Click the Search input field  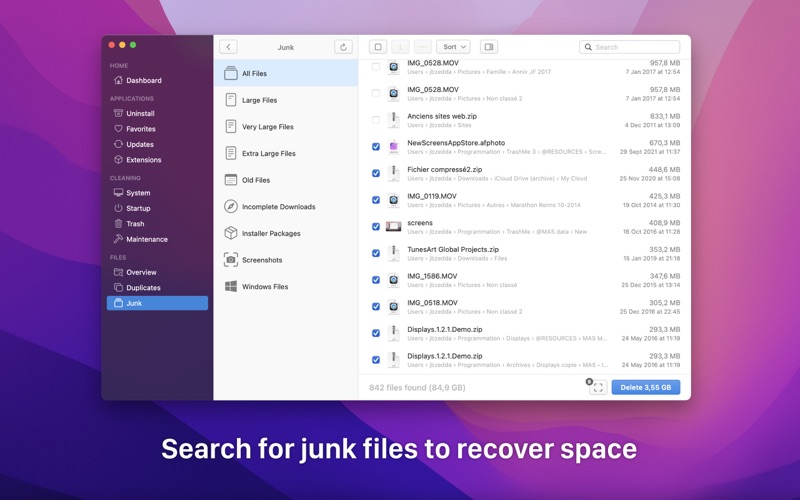pyautogui.click(x=634, y=47)
